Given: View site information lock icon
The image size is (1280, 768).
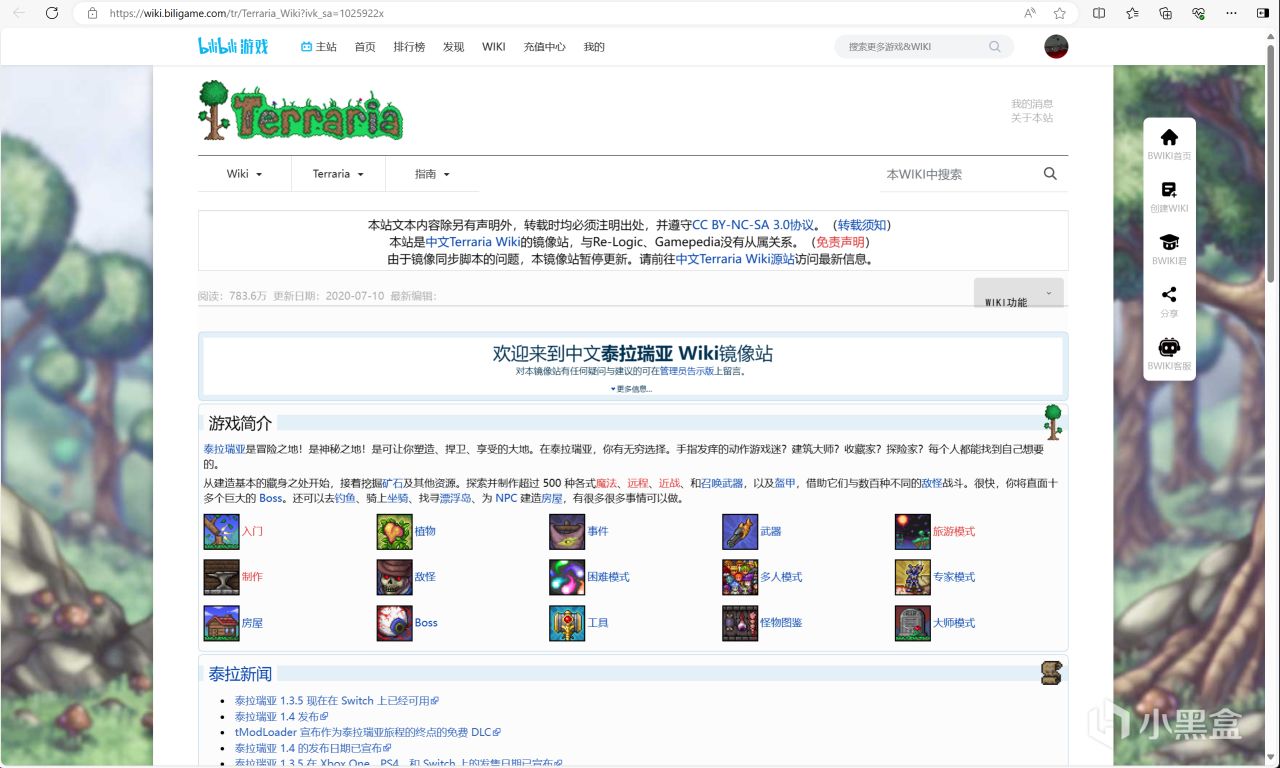Looking at the screenshot, I should click(92, 13).
